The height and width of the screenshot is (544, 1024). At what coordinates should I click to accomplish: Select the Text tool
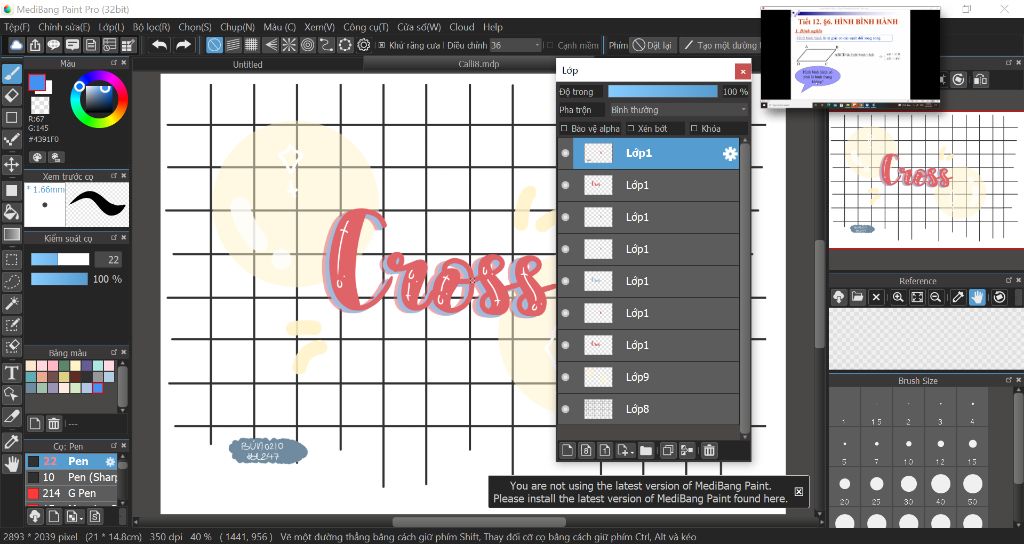pyautogui.click(x=12, y=373)
